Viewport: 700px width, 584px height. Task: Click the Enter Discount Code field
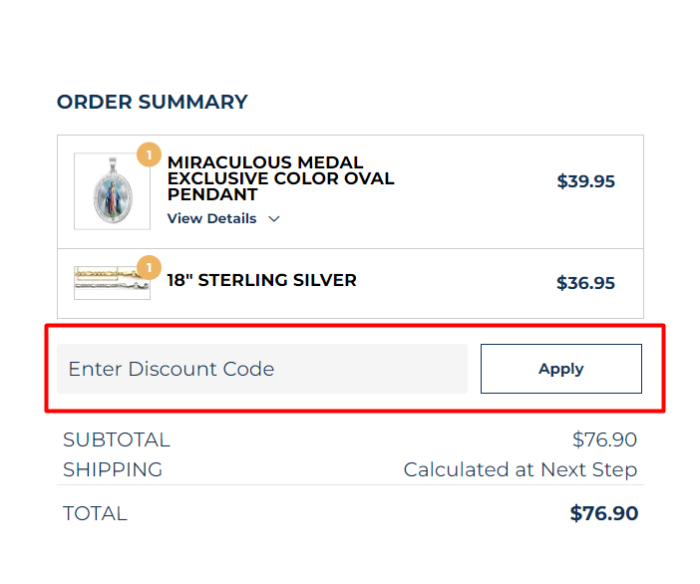click(262, 369)
